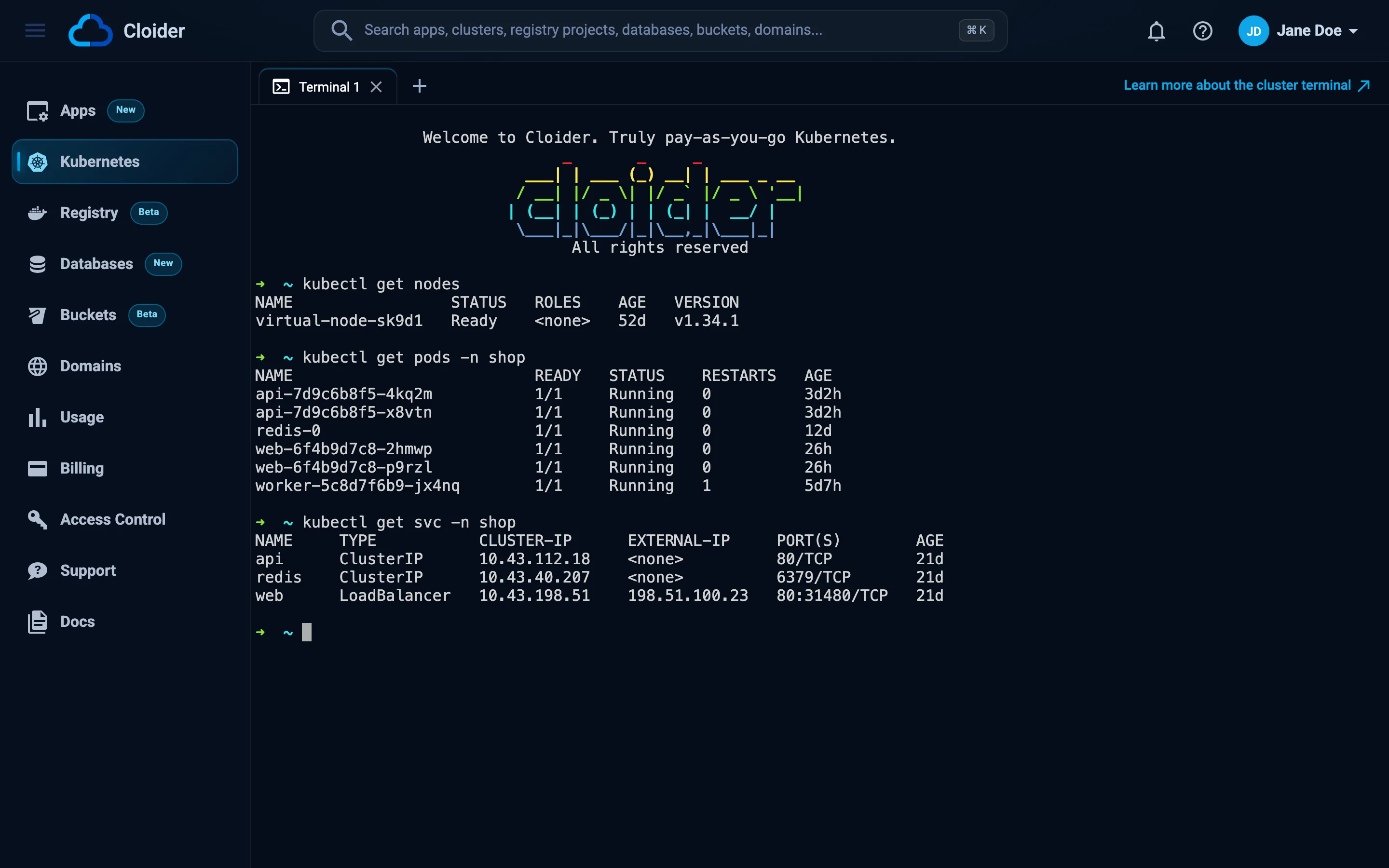
Task: Open the help question mark icon
Action: 1202,31
